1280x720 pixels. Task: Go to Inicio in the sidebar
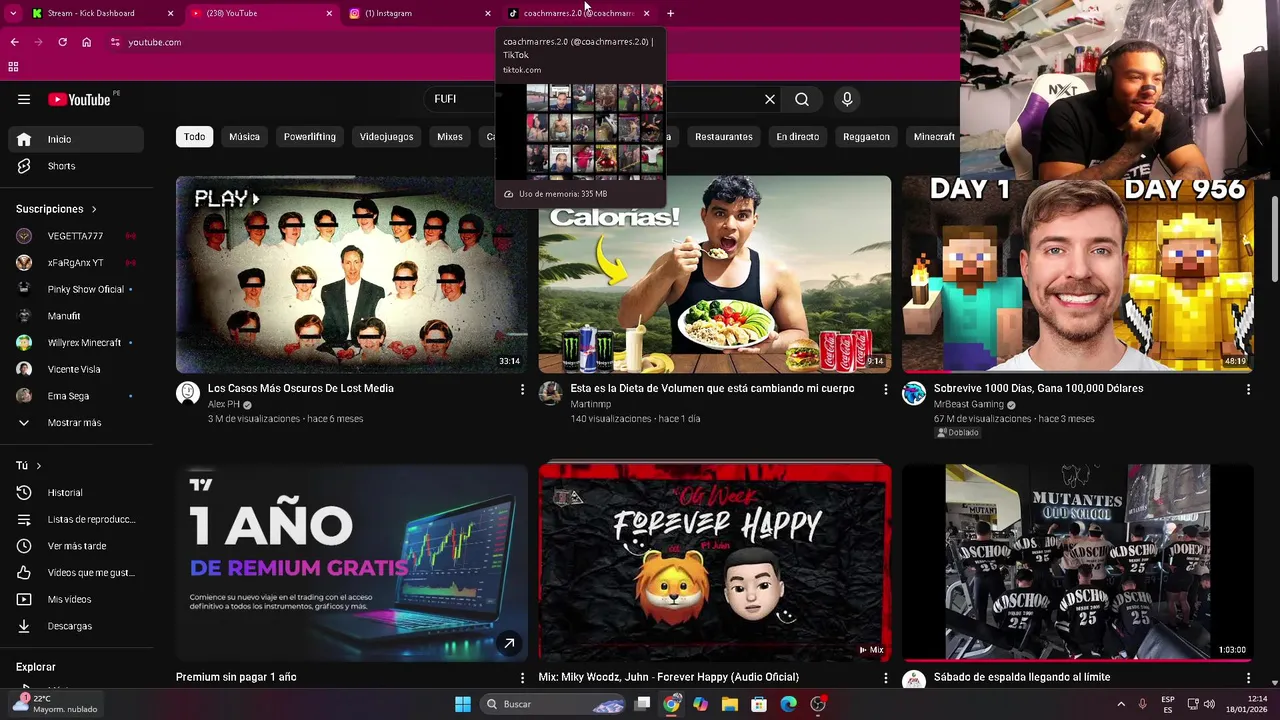click(x=76, y=139)
